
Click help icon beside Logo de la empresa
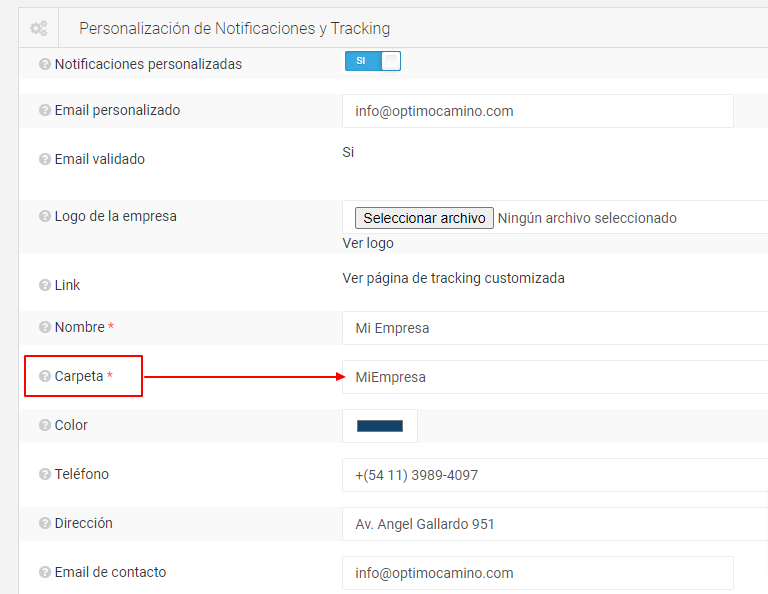coord(45,216)
